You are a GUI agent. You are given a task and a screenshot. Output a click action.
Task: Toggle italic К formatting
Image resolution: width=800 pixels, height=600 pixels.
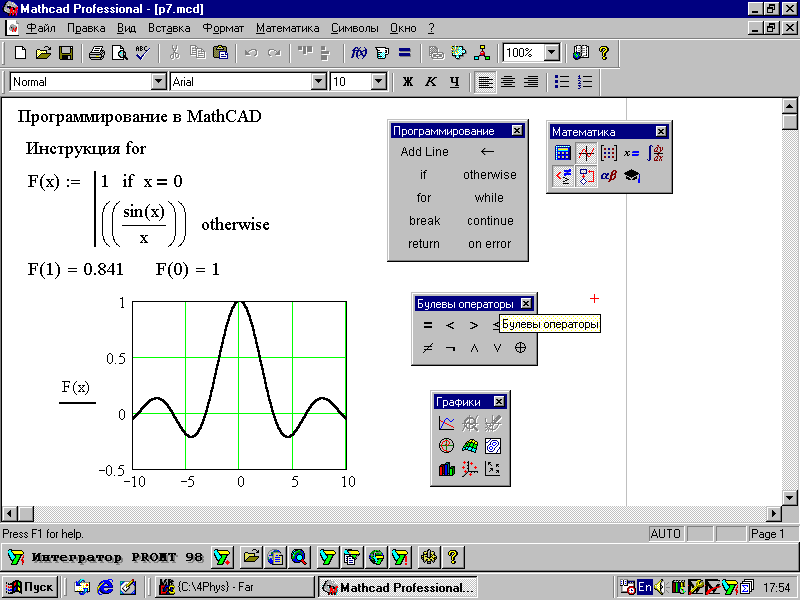(431, 82)
